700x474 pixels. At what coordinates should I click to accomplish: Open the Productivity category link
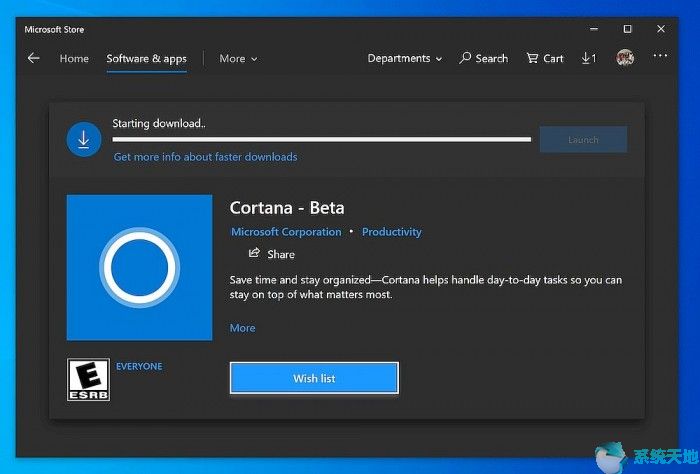pos(392,232)
